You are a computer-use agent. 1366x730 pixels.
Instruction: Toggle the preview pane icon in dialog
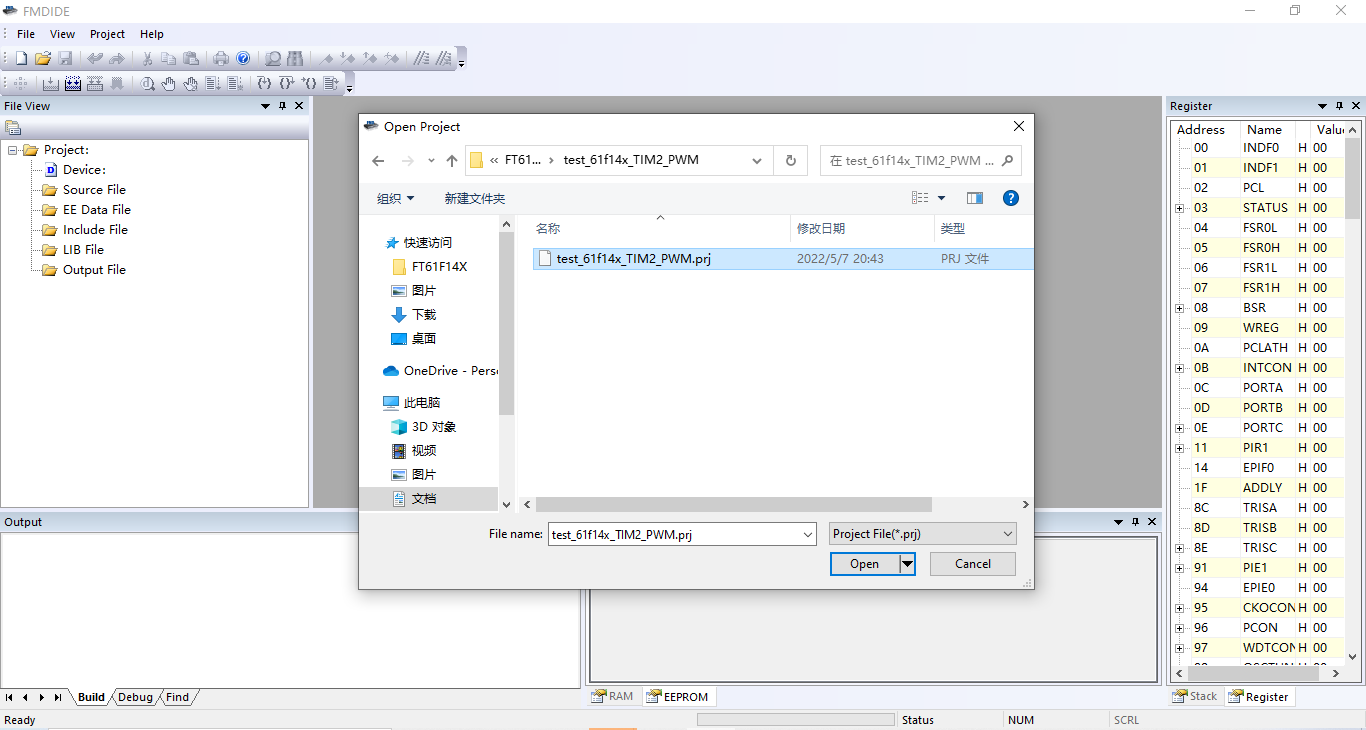975,198
